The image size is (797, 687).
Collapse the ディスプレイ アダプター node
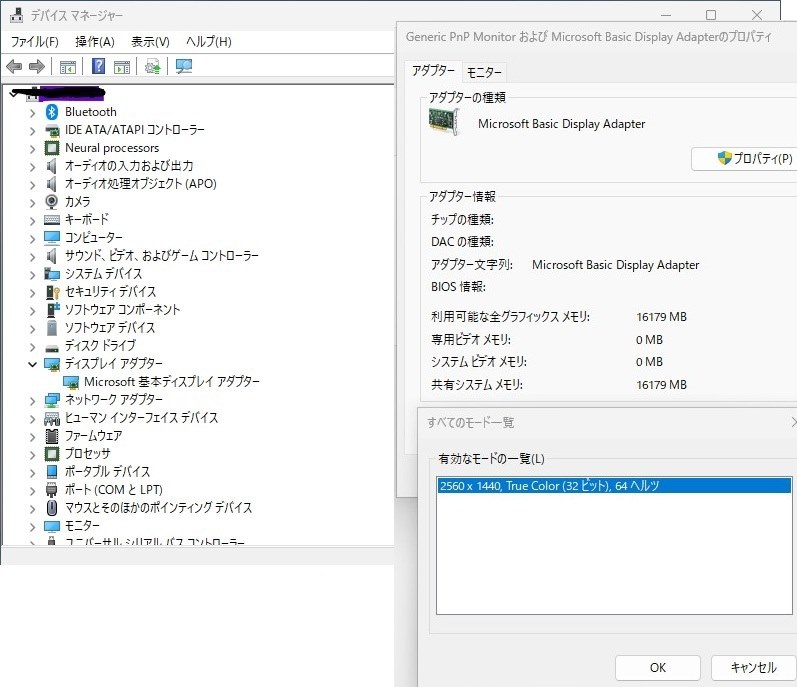[33, 364]
